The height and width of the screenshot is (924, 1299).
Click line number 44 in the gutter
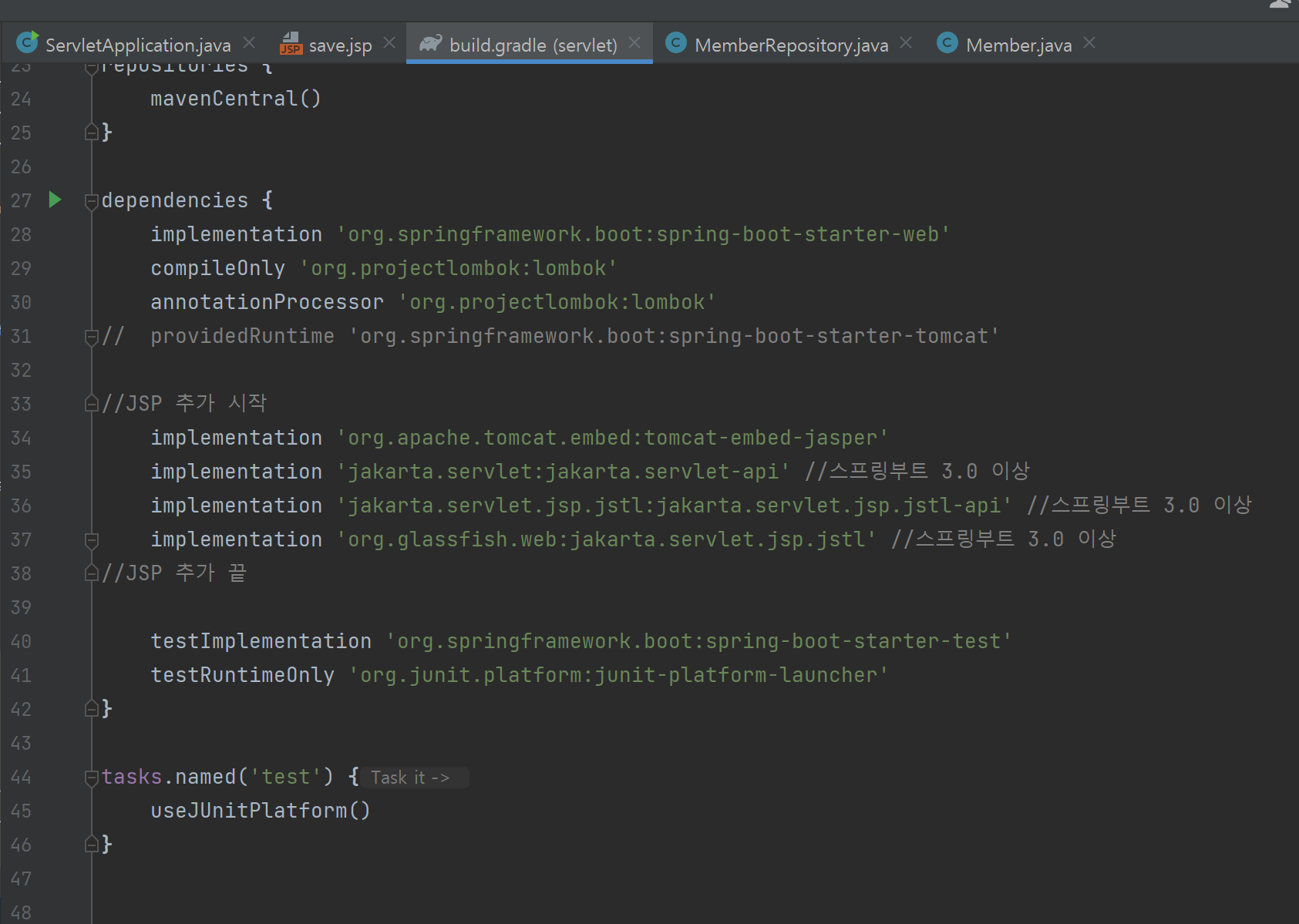pos(21,777)
